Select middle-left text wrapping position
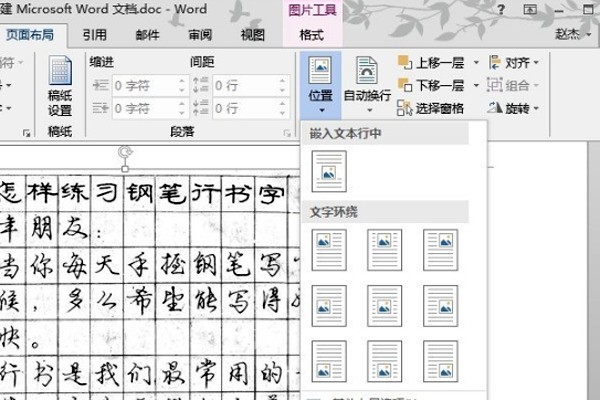The height and width of the screenshot is (400, 600). pos(329,304)
